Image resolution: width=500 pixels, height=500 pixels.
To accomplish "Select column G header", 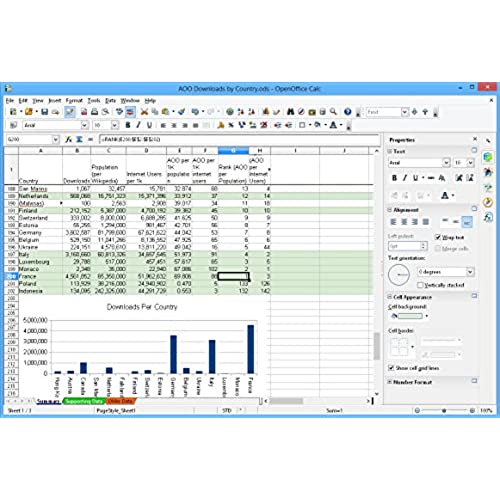I will click(x=233, y=151).
